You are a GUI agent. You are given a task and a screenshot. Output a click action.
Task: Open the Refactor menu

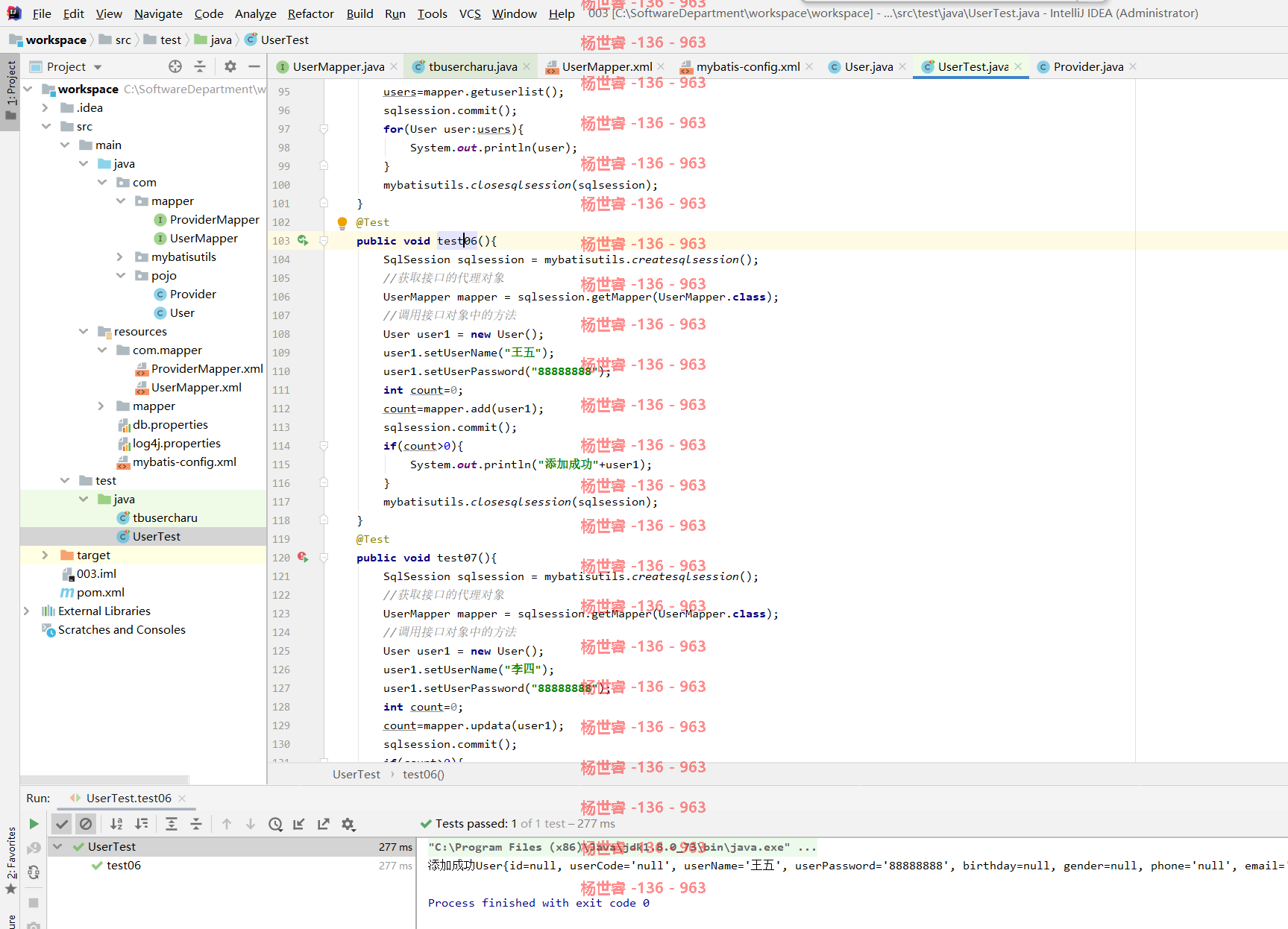click(311, 13)
